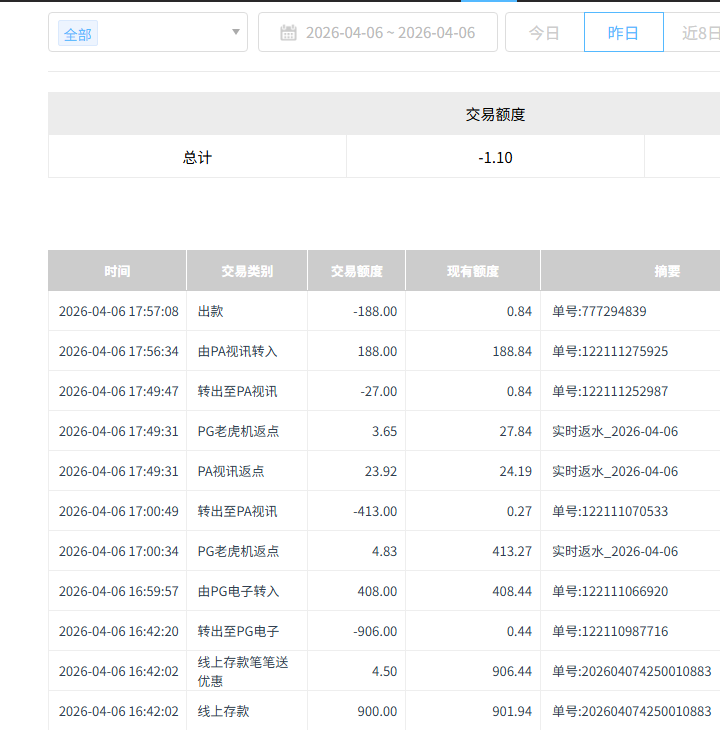Image resolution: width=720 pixels, height=730 pixels.
Task: Click the calendar icon in date range field
Action: (288, 33)
